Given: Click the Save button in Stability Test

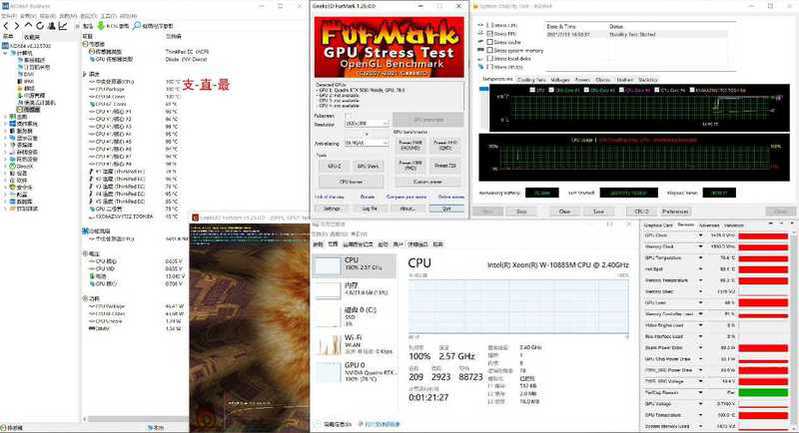Looking at the screenshot, I should tap(599, 211).
